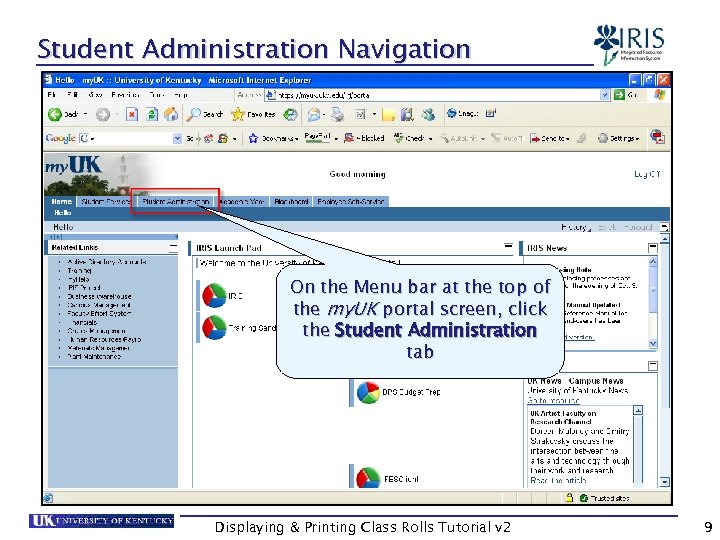Click the Trusted sites status bar entry
Screen dimensions: 720x540
(x=605, y=498)
